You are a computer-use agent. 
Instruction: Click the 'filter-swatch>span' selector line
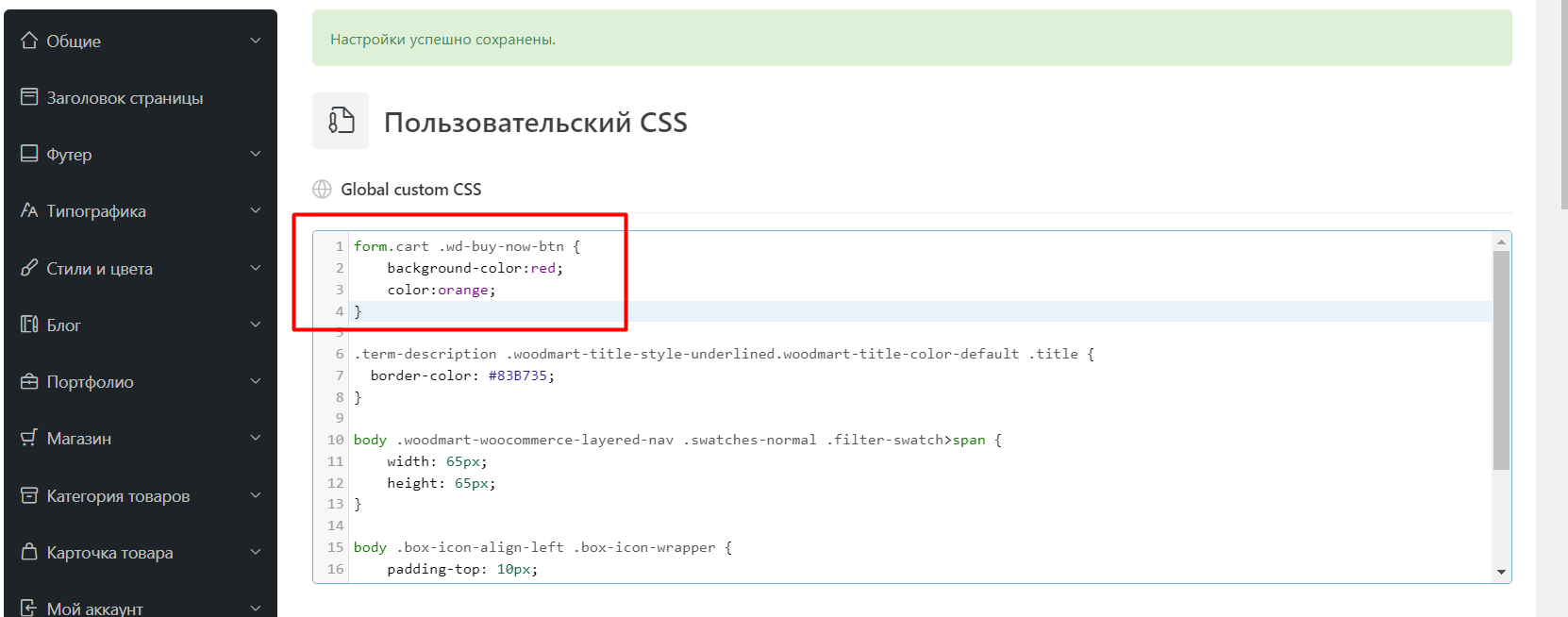(x=677, y=440)
